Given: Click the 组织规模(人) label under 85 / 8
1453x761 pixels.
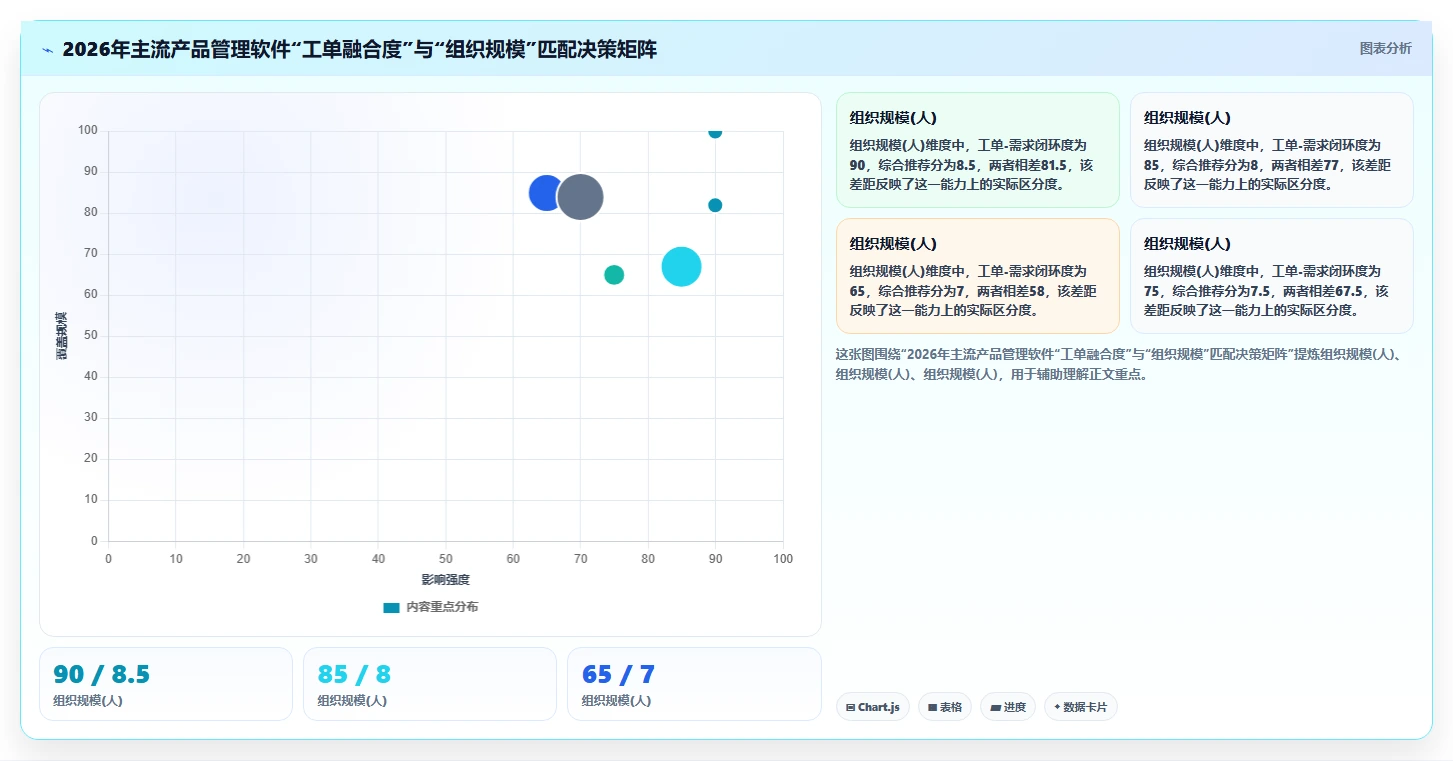Looking at the screenshot, I should pyautogui.click(x=352, y=701).
